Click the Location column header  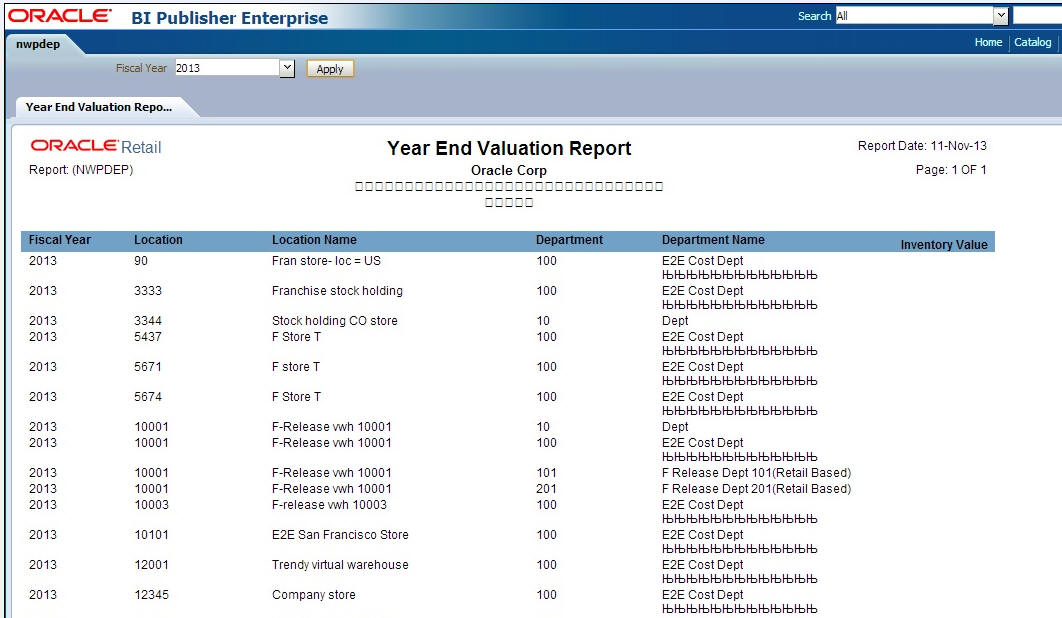(x=158, y=239)
